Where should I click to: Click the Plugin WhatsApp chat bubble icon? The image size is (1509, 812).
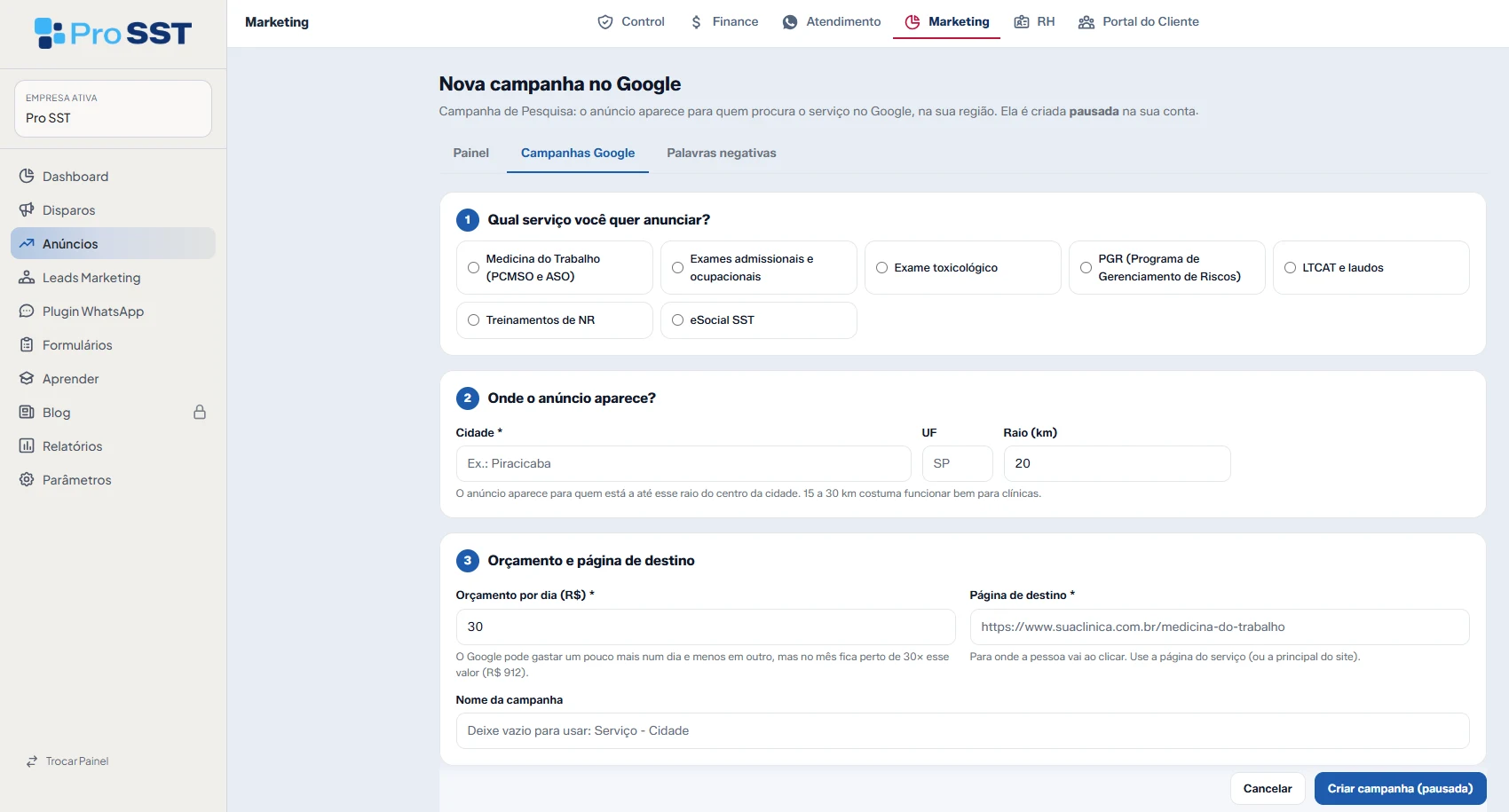pos(27,311)
